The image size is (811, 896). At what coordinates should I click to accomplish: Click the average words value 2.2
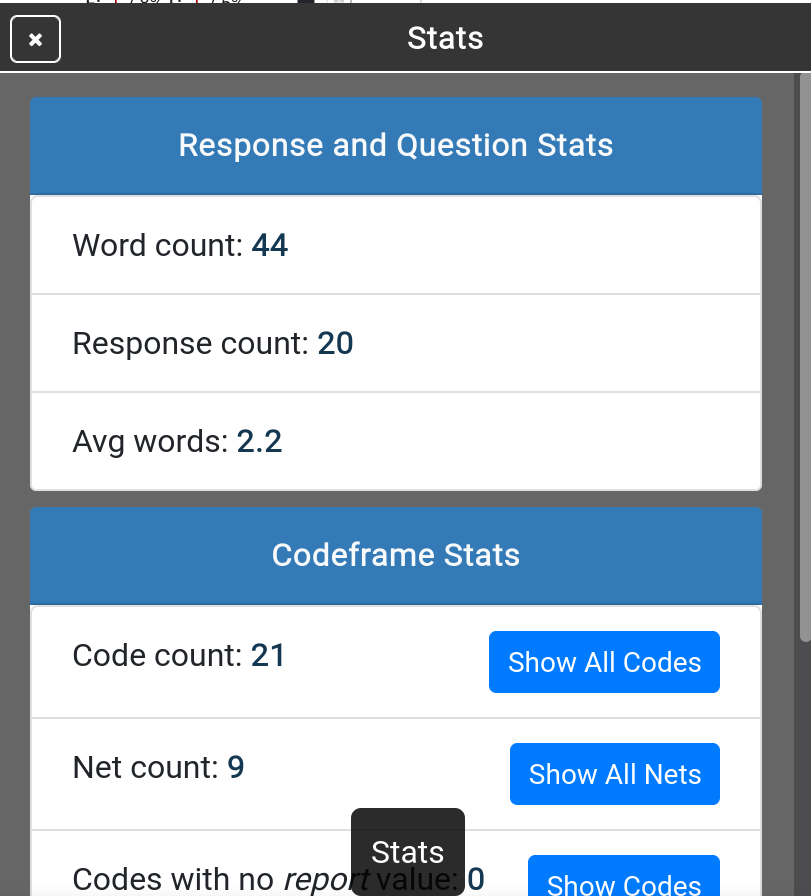(x=259, y=441)
